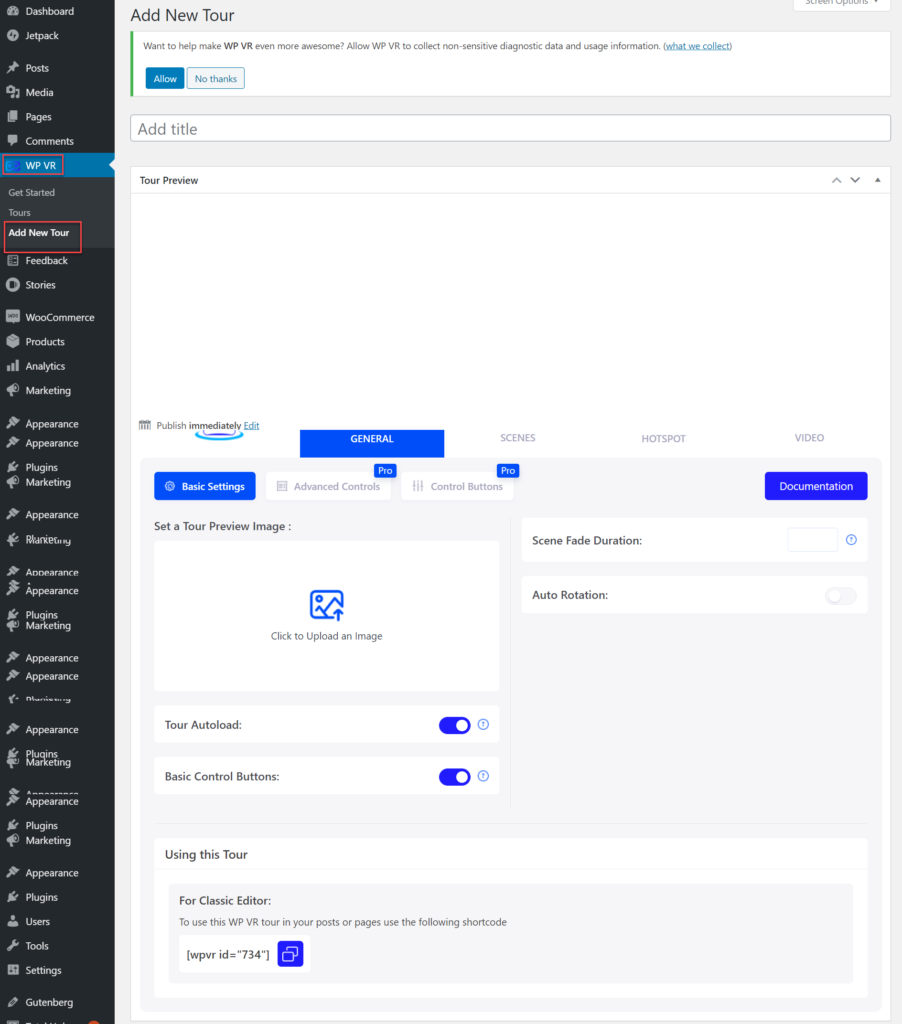
Task: Open Settings in the sidebar
Action: pyautogui.click(x=34, y=970)
